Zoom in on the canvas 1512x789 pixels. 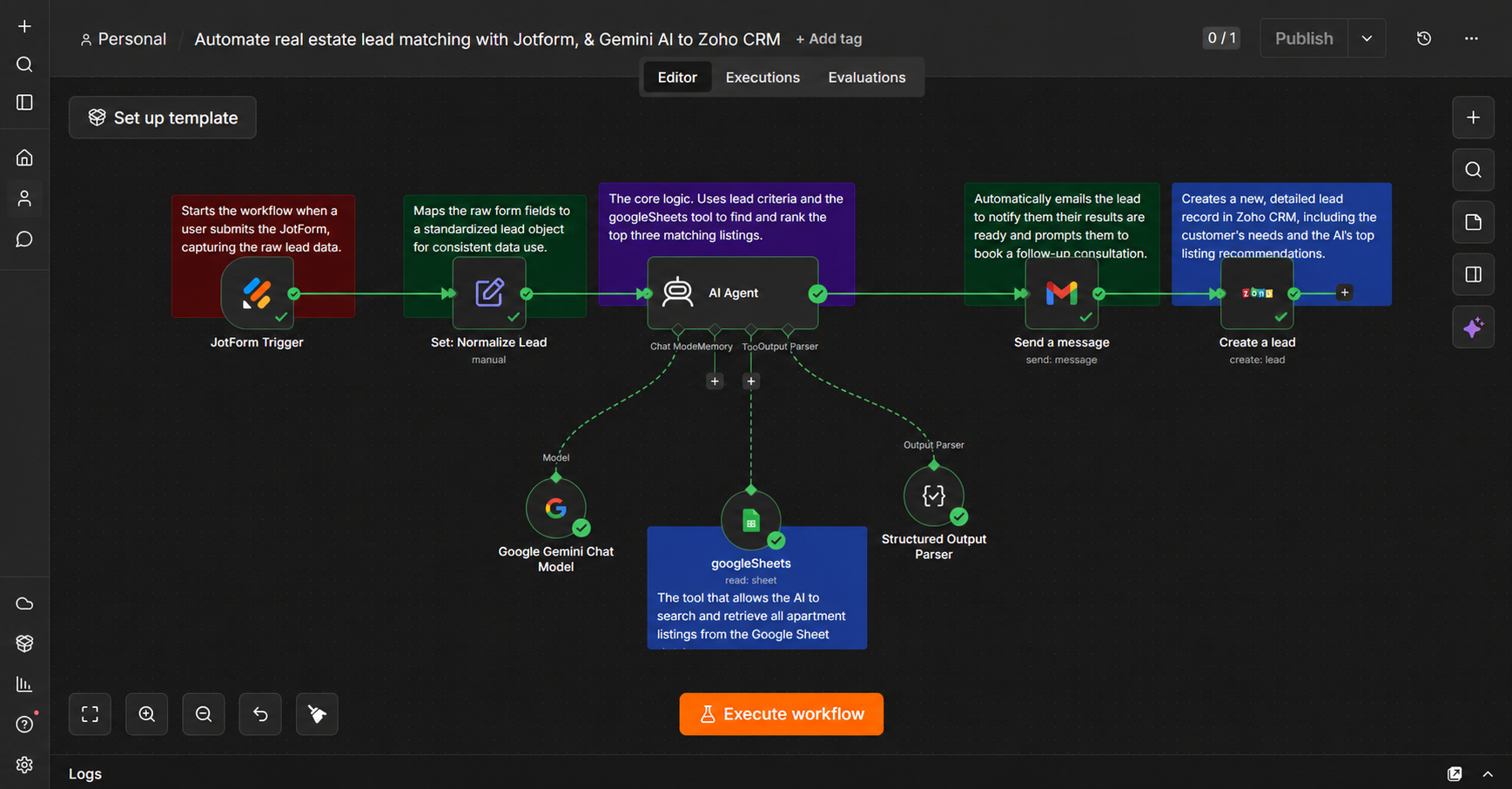(x=147, y=714)
